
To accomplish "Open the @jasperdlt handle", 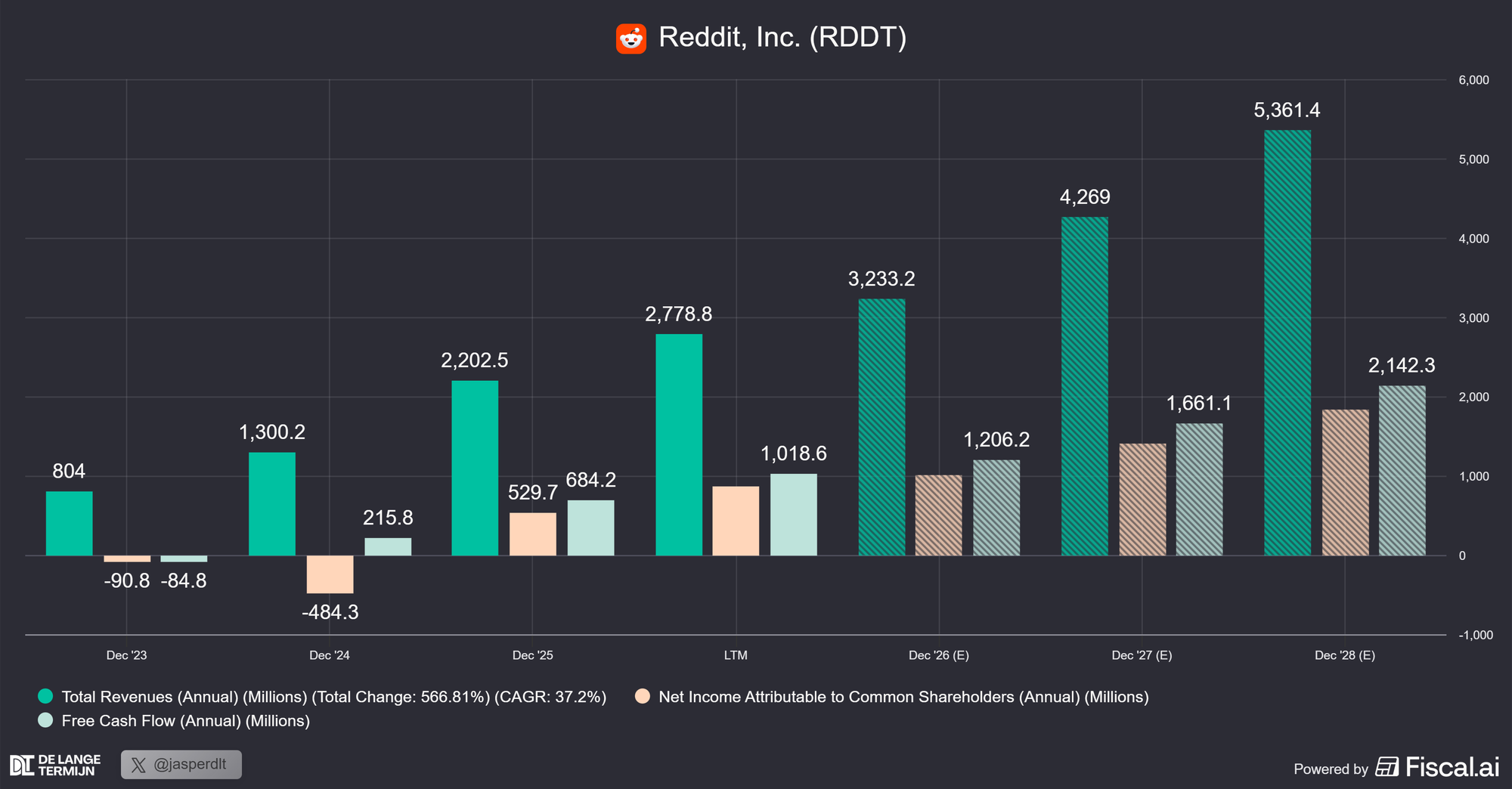I will pyautogui.click(x=190, y=764).
